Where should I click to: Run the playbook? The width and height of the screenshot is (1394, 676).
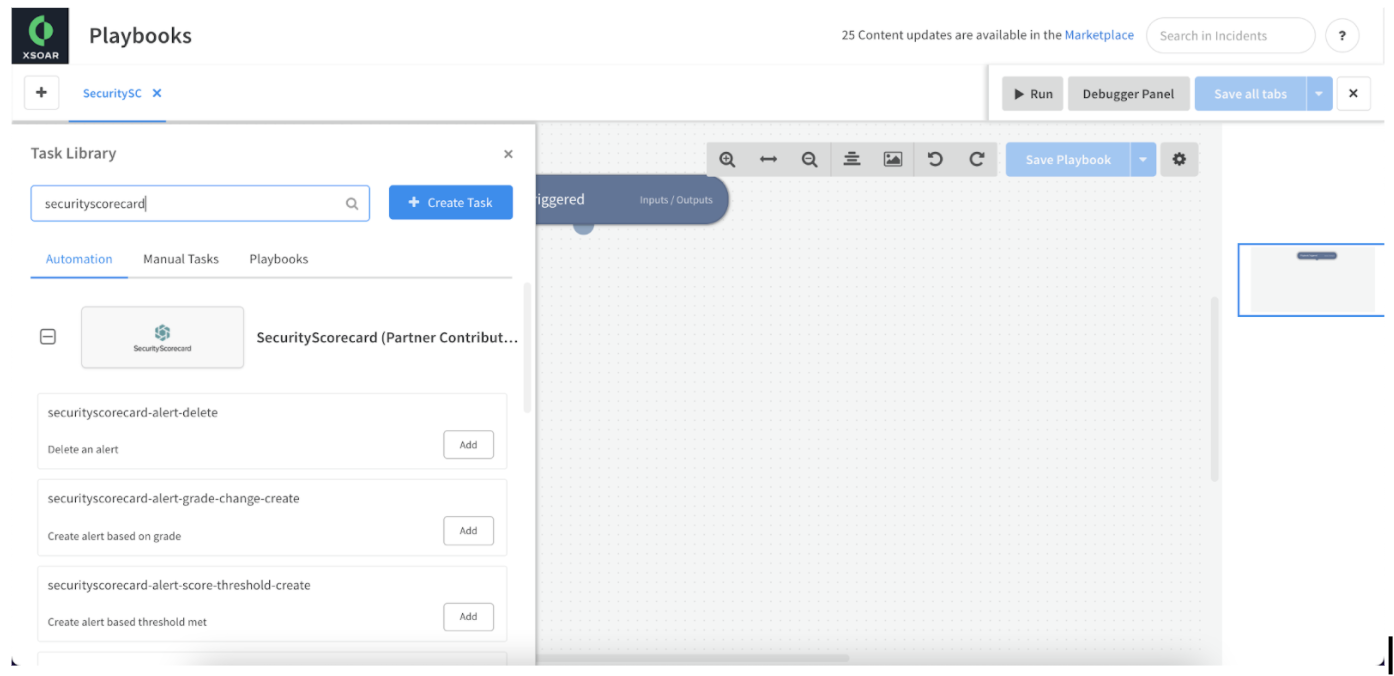pos(1033,93)
